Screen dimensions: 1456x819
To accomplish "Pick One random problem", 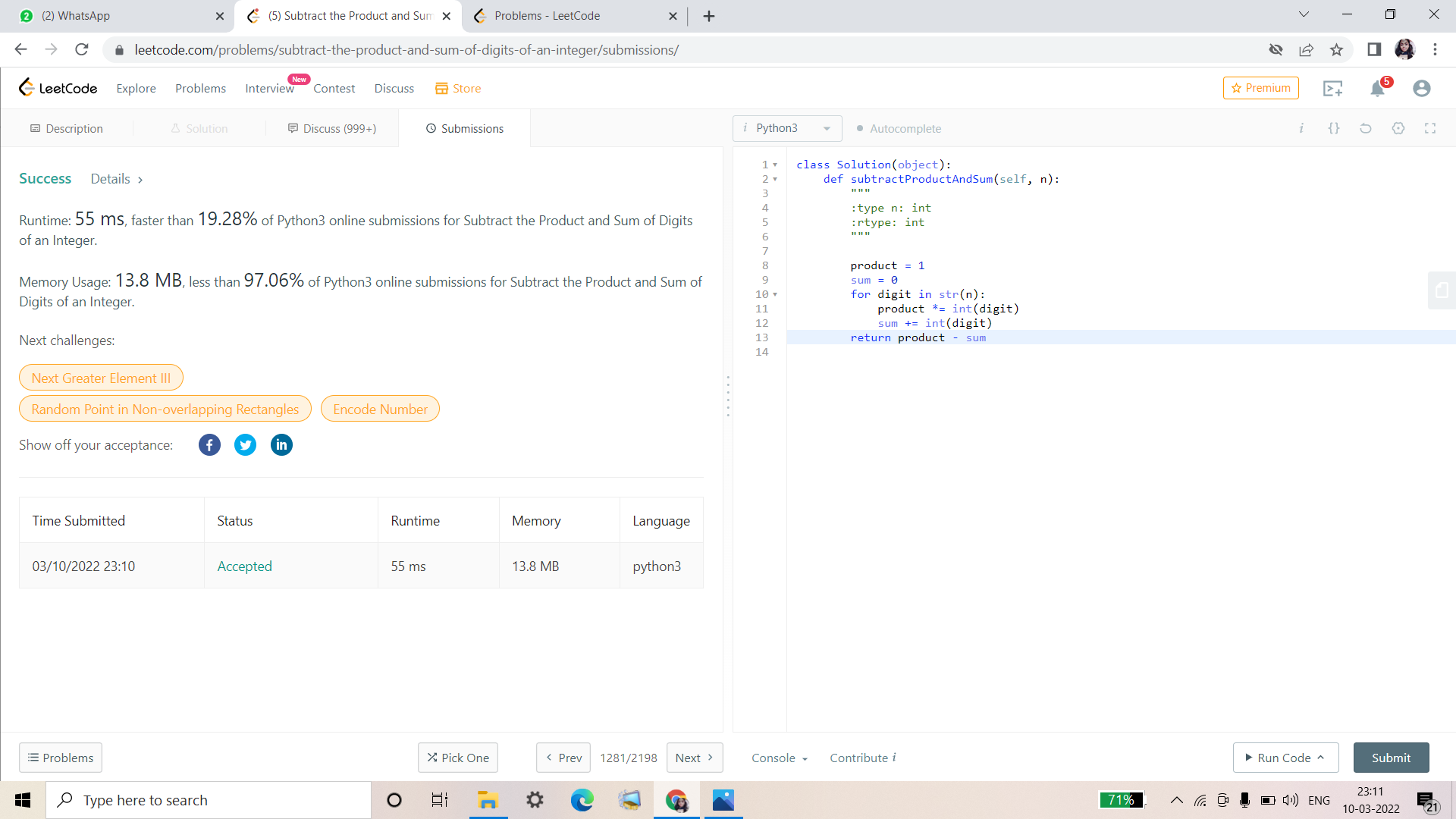I will click(458, 758).
